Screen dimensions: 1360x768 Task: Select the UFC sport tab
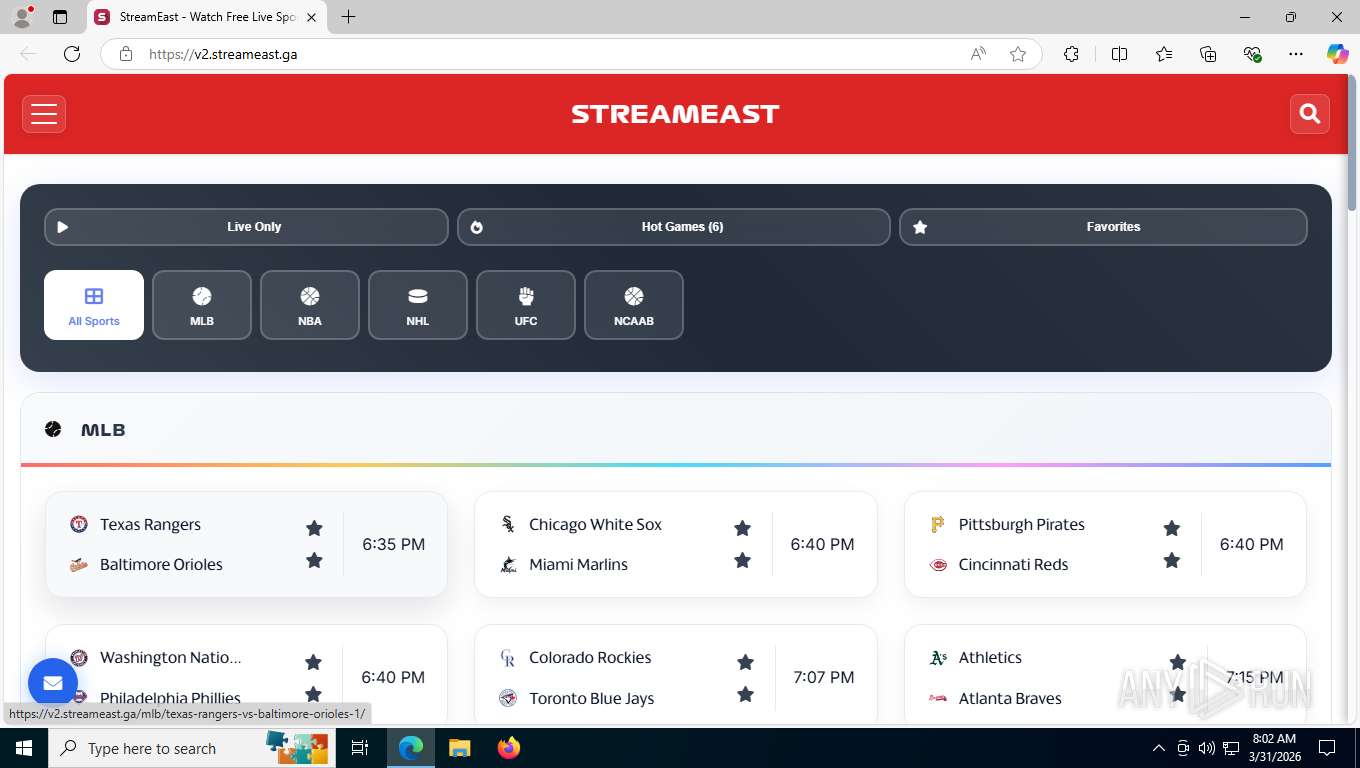(x=526, y=305)
